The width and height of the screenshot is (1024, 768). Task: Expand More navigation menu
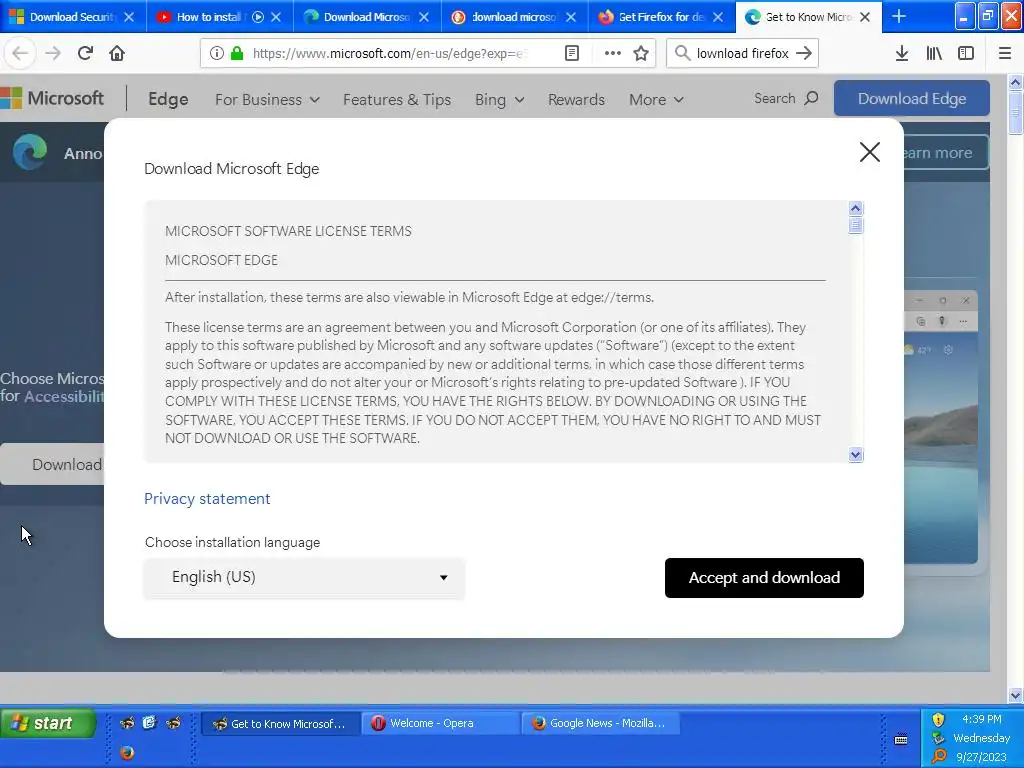tap(656, 100)
